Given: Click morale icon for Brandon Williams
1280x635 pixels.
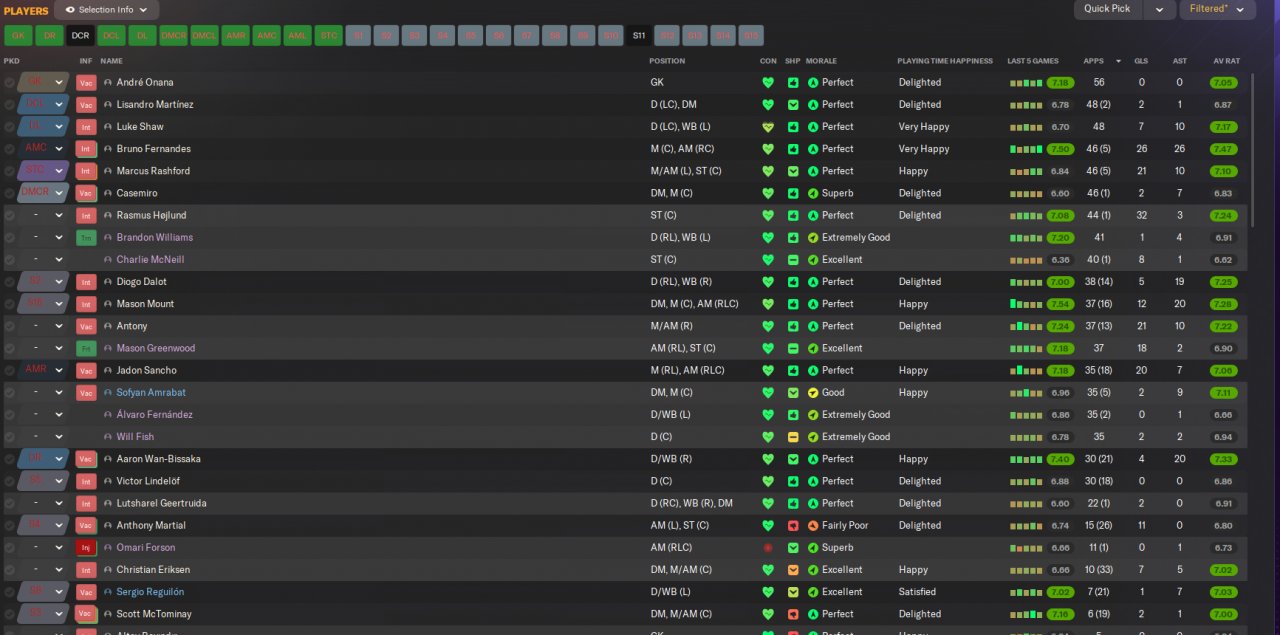Looking at the screenshot, I should click(x=813, y=238).
